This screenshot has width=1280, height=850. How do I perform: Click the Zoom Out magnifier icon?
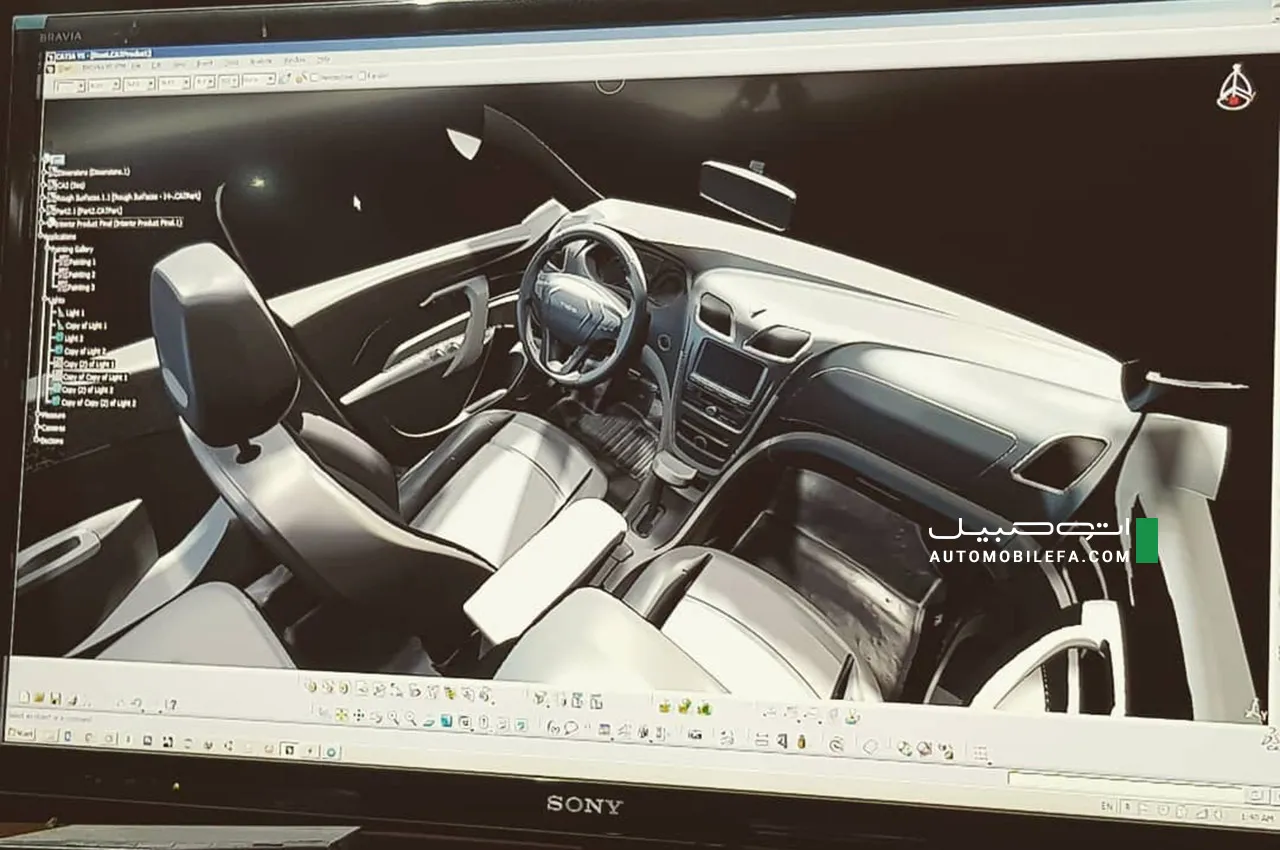[410, 718]
